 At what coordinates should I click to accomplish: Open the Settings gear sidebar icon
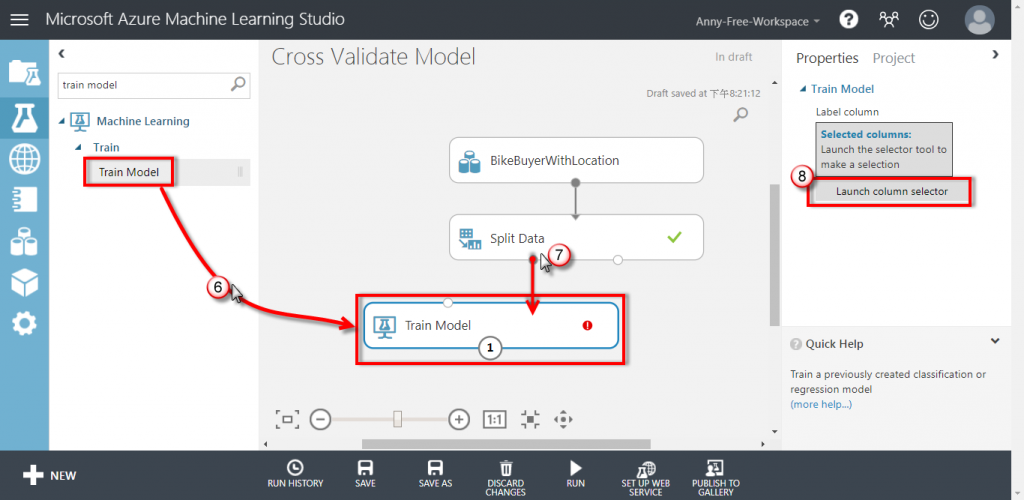coord(24,323)
